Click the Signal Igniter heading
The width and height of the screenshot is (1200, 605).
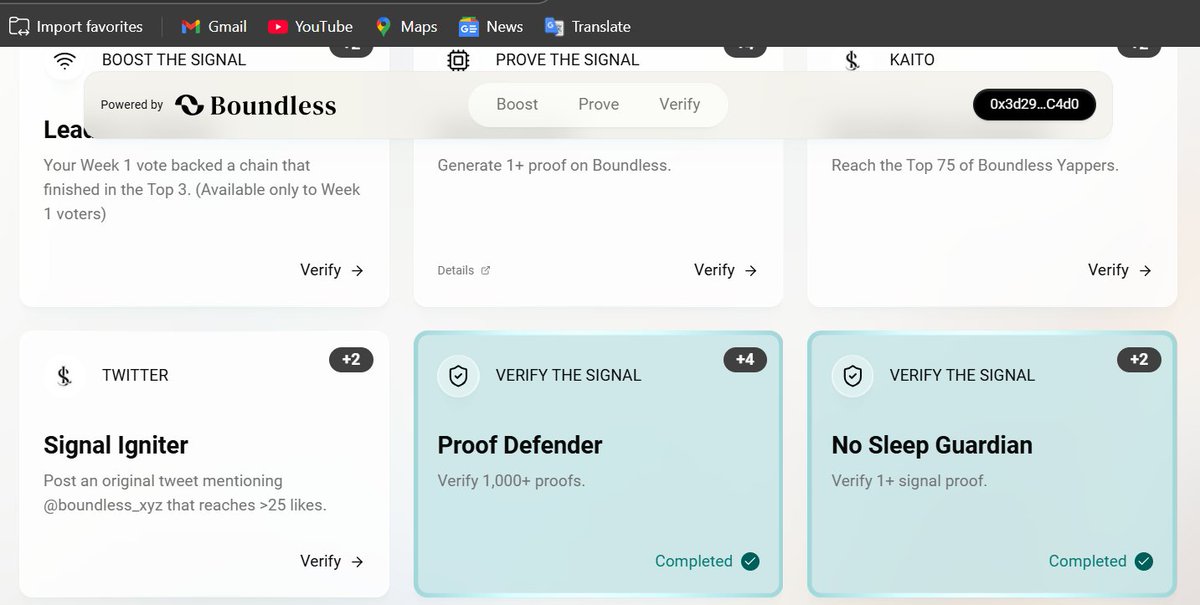116,445
